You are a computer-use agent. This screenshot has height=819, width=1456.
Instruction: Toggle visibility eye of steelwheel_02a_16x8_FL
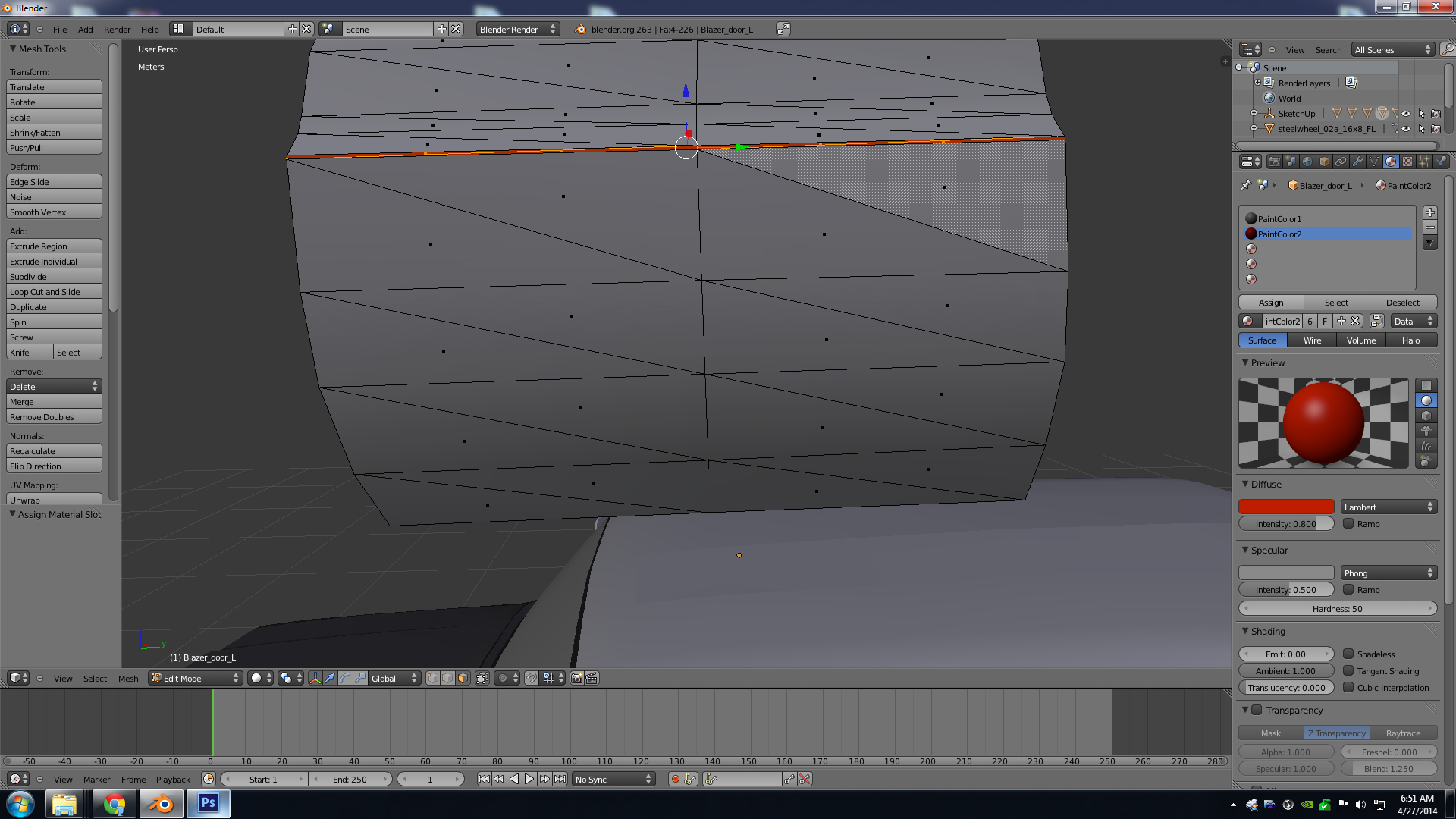pyautogui.click(x=1406, y=129)
